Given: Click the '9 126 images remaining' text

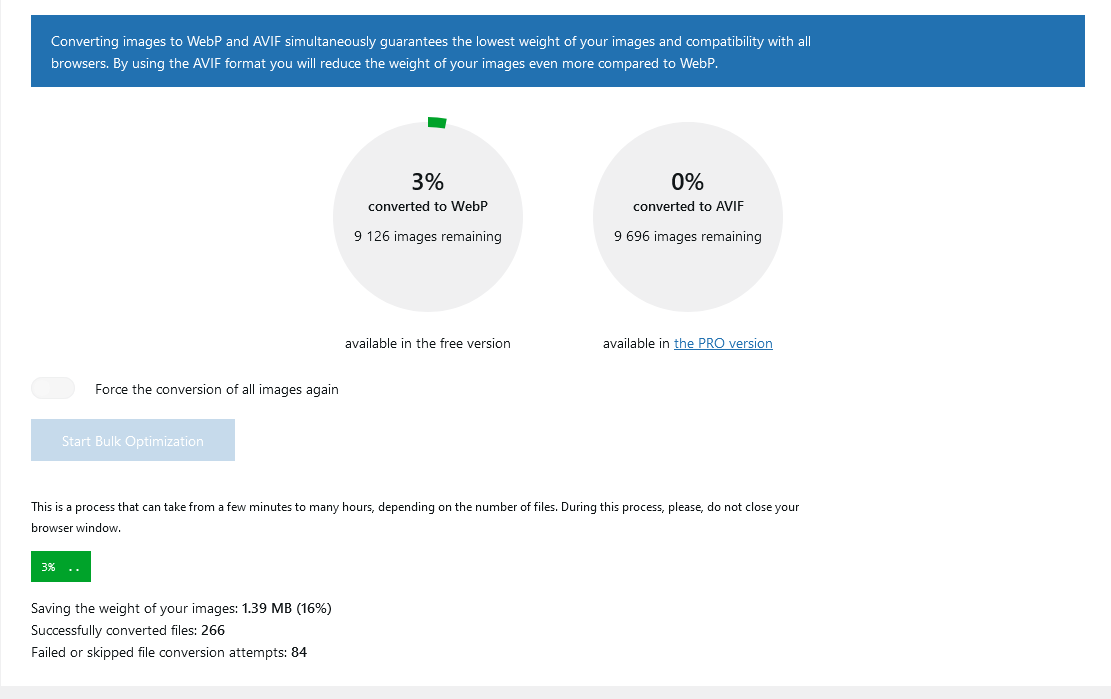Looking at the screenshot, I should coord(428,237).
